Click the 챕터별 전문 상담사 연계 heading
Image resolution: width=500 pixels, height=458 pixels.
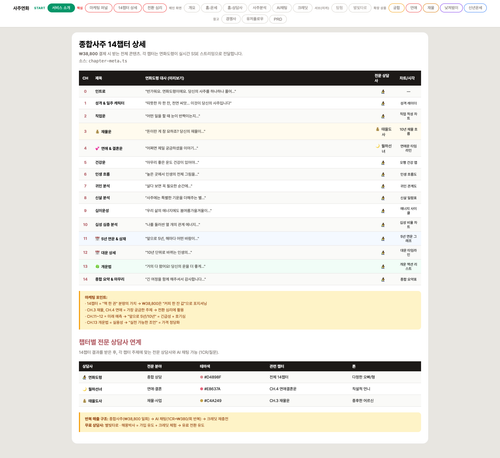coord(110,342)
